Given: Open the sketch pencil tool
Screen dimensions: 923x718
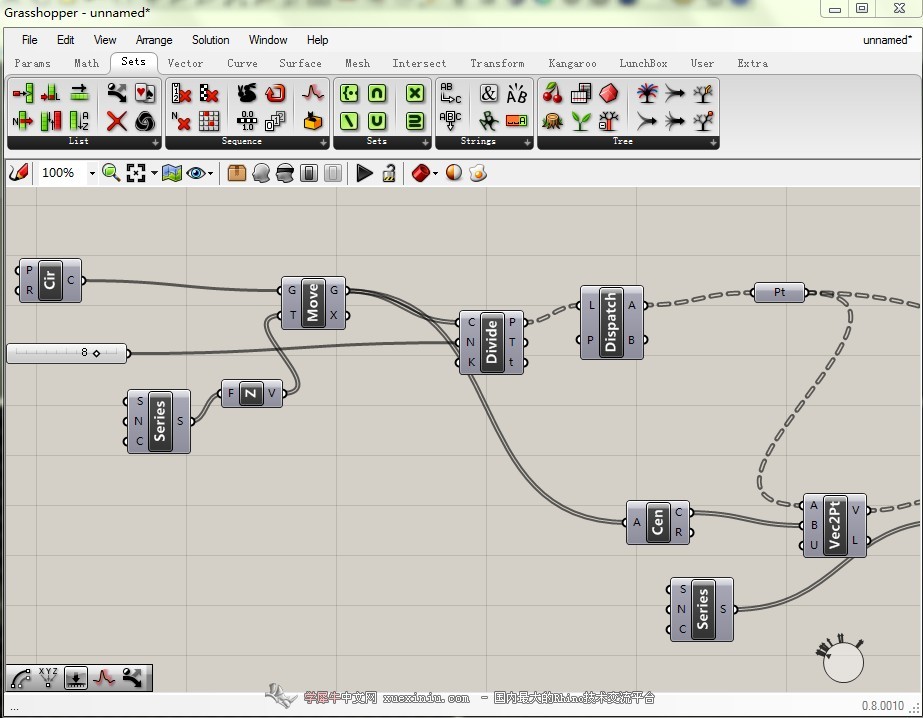Looking at the screenshot, I should click(x=19, y=172).
